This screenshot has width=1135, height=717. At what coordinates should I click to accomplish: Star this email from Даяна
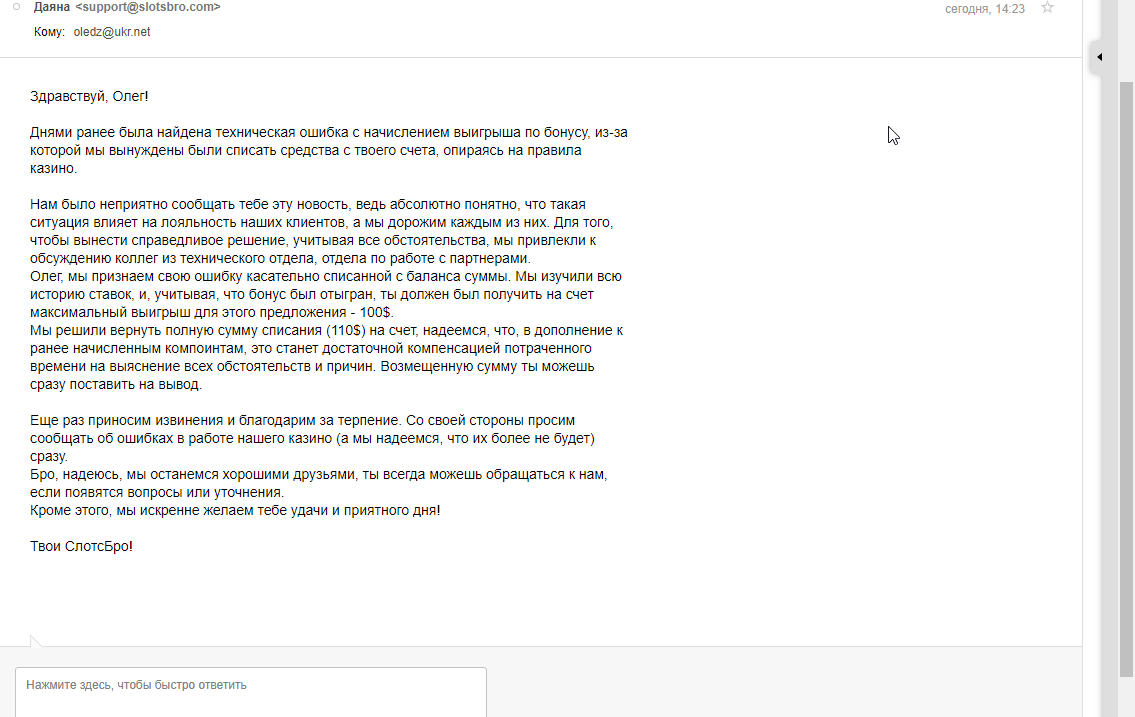click(1047, 7)
